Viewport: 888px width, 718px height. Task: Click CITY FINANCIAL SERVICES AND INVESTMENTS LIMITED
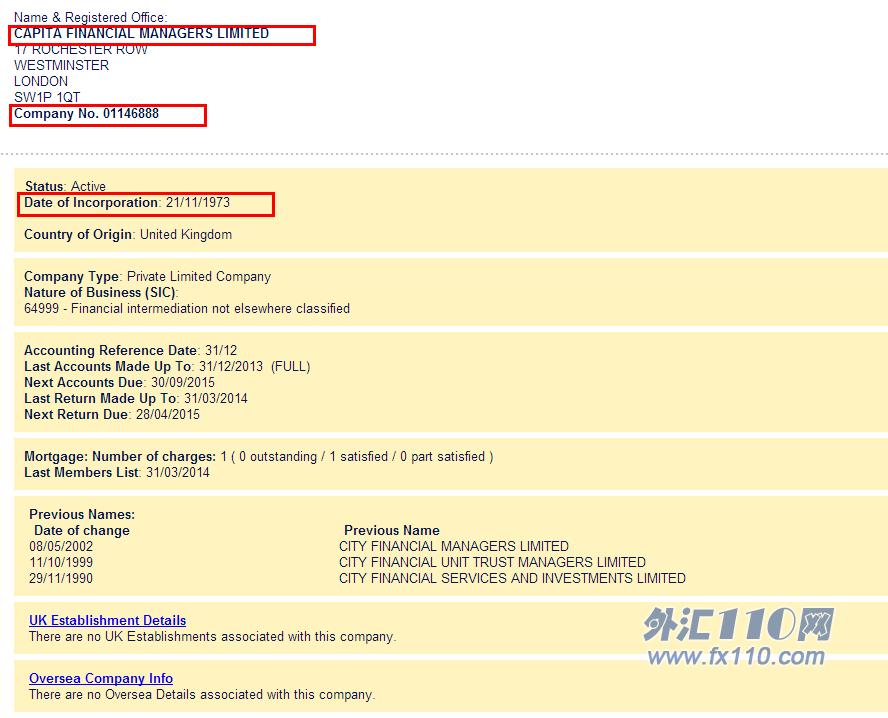tap(512, 578)
